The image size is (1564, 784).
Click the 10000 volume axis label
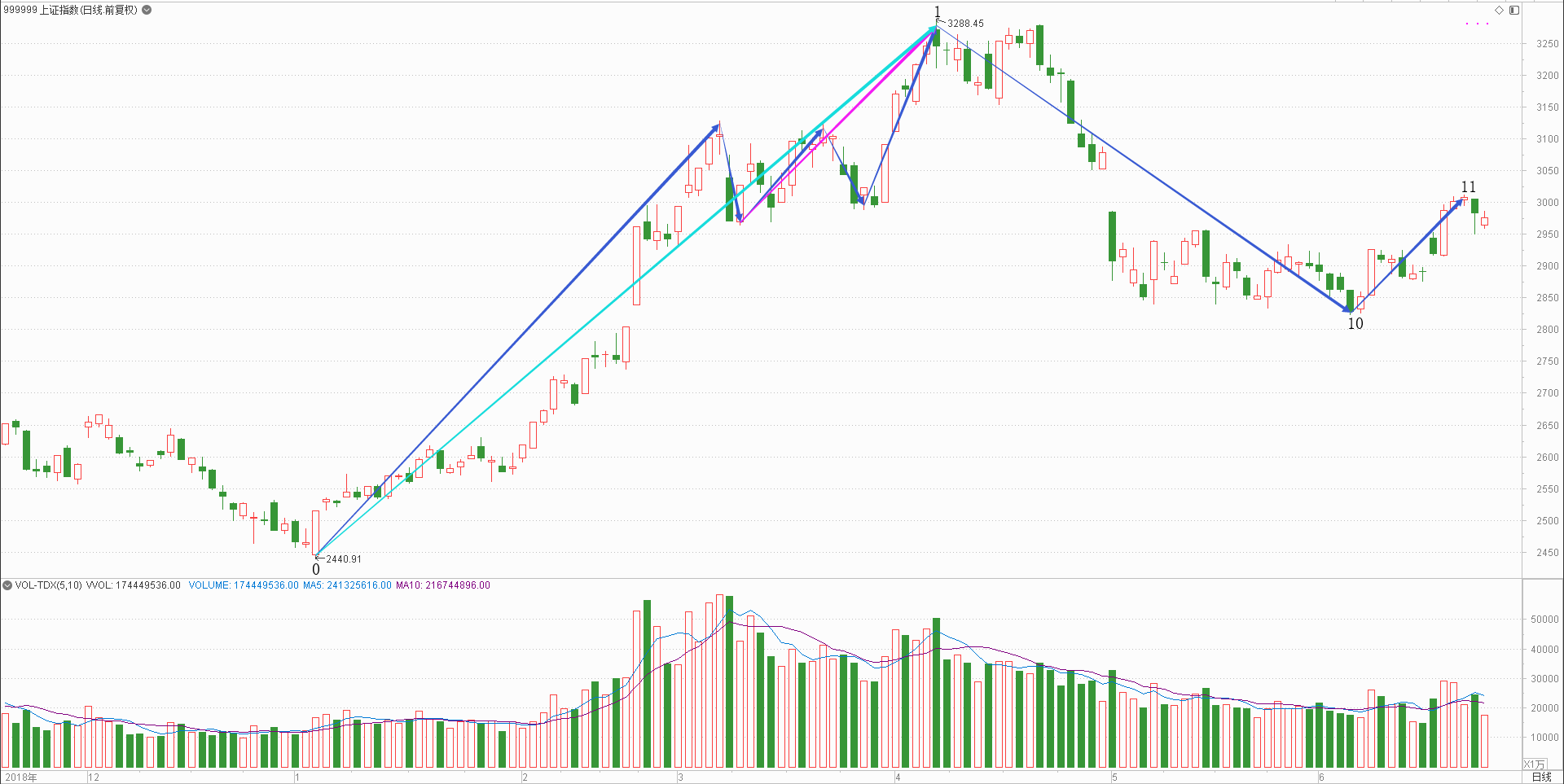[x=1544, y=738]
